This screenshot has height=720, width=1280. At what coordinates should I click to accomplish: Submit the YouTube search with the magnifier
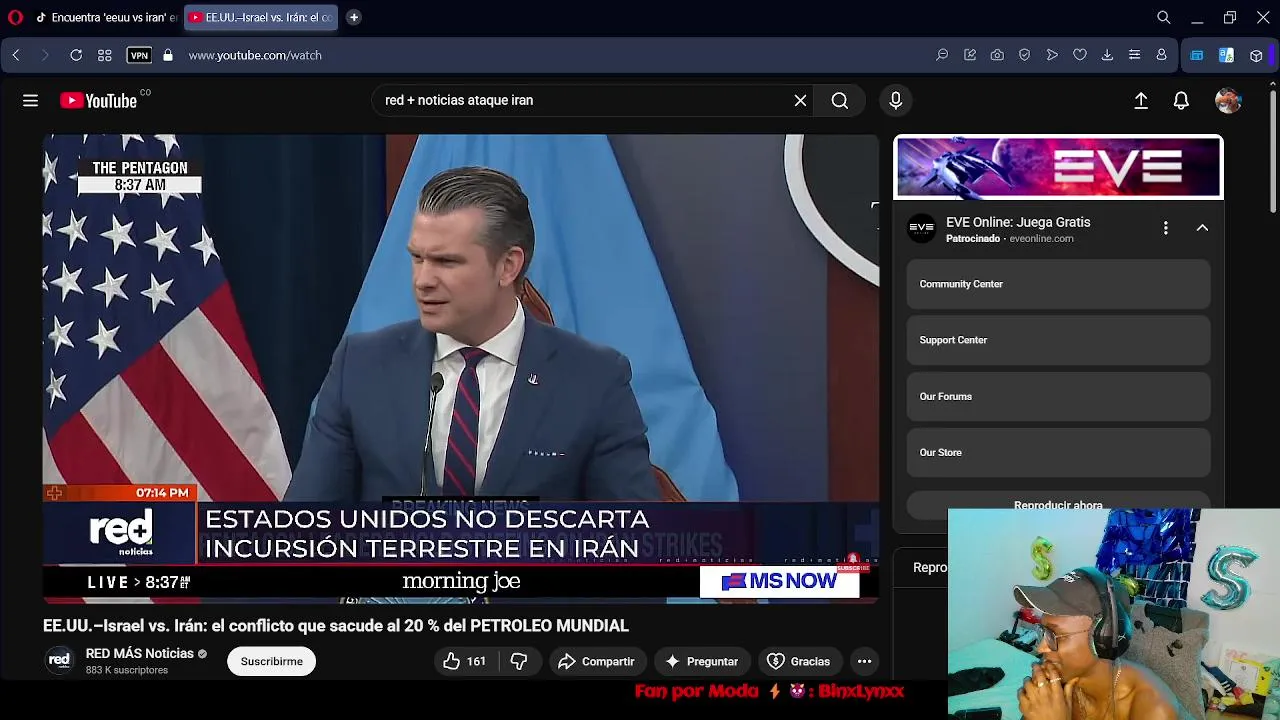click(x=840, y=100)
